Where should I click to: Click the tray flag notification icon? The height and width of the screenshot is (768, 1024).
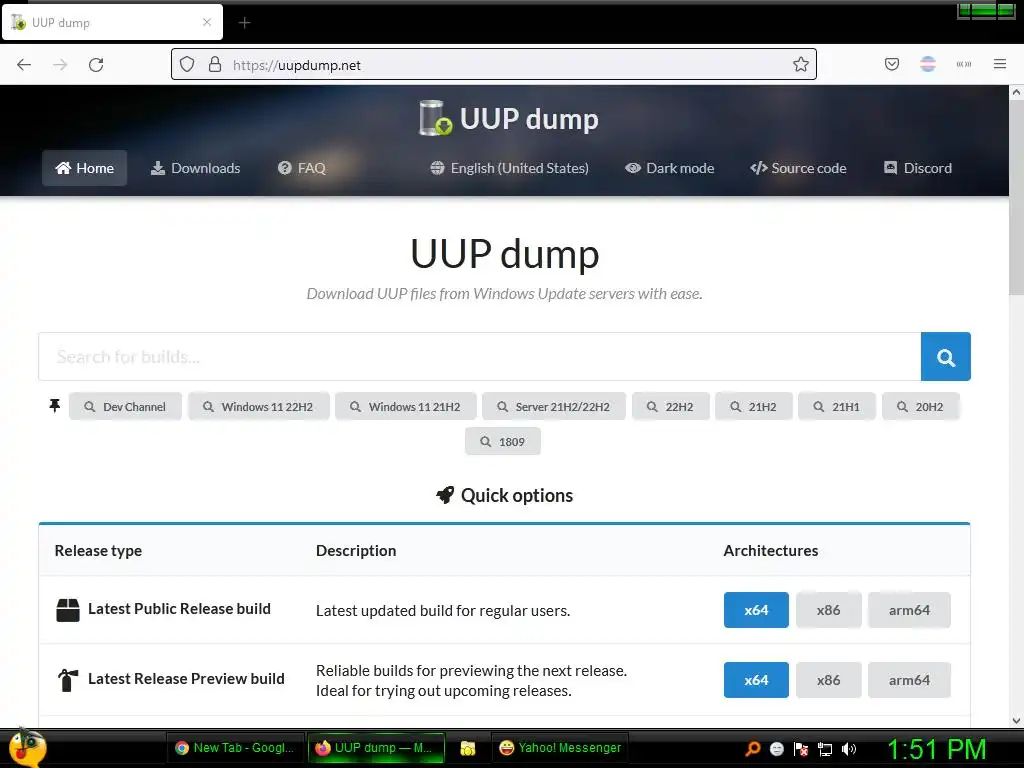tap(801, 749)
